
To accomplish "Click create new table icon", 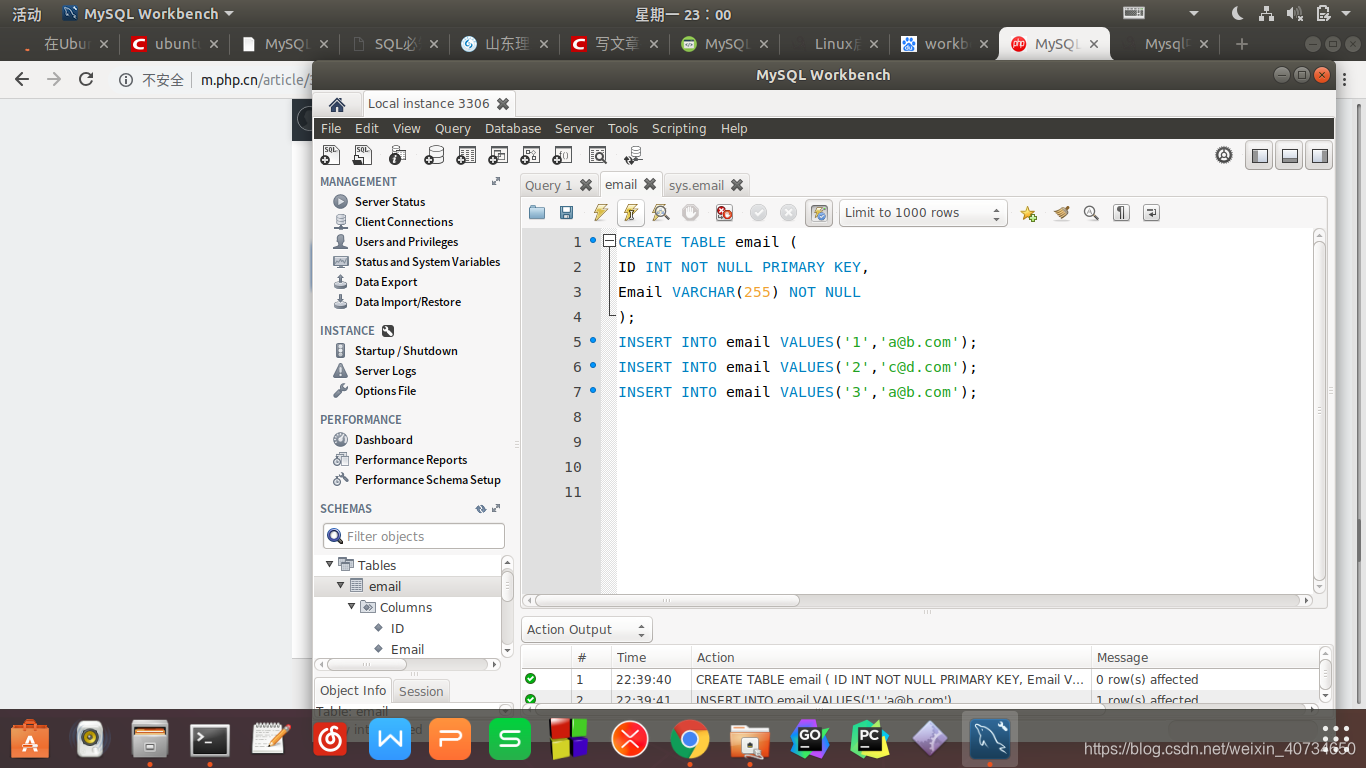I will (466, 155).
